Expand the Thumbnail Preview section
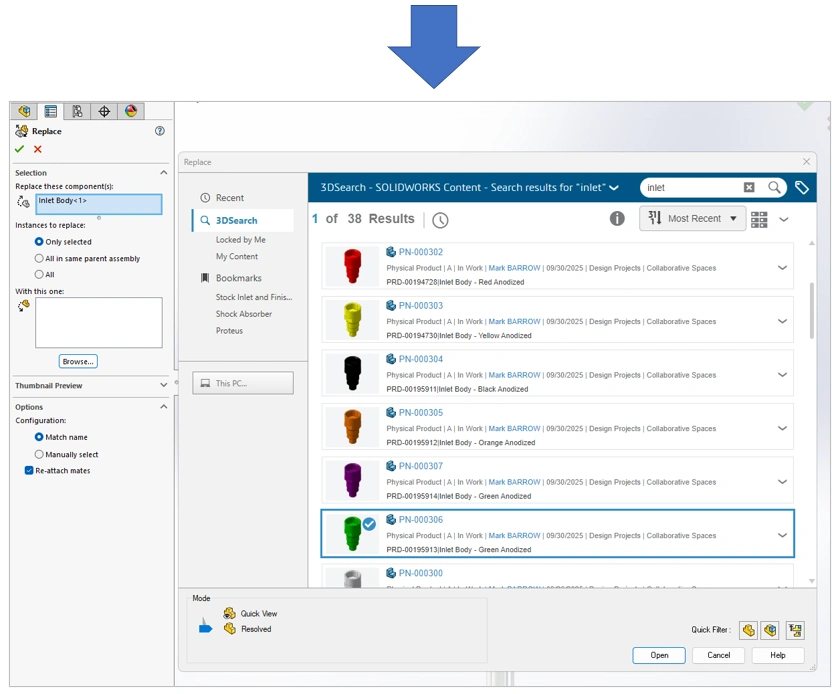This screenshot has width=840, height=694. click(x=163, y=385)
